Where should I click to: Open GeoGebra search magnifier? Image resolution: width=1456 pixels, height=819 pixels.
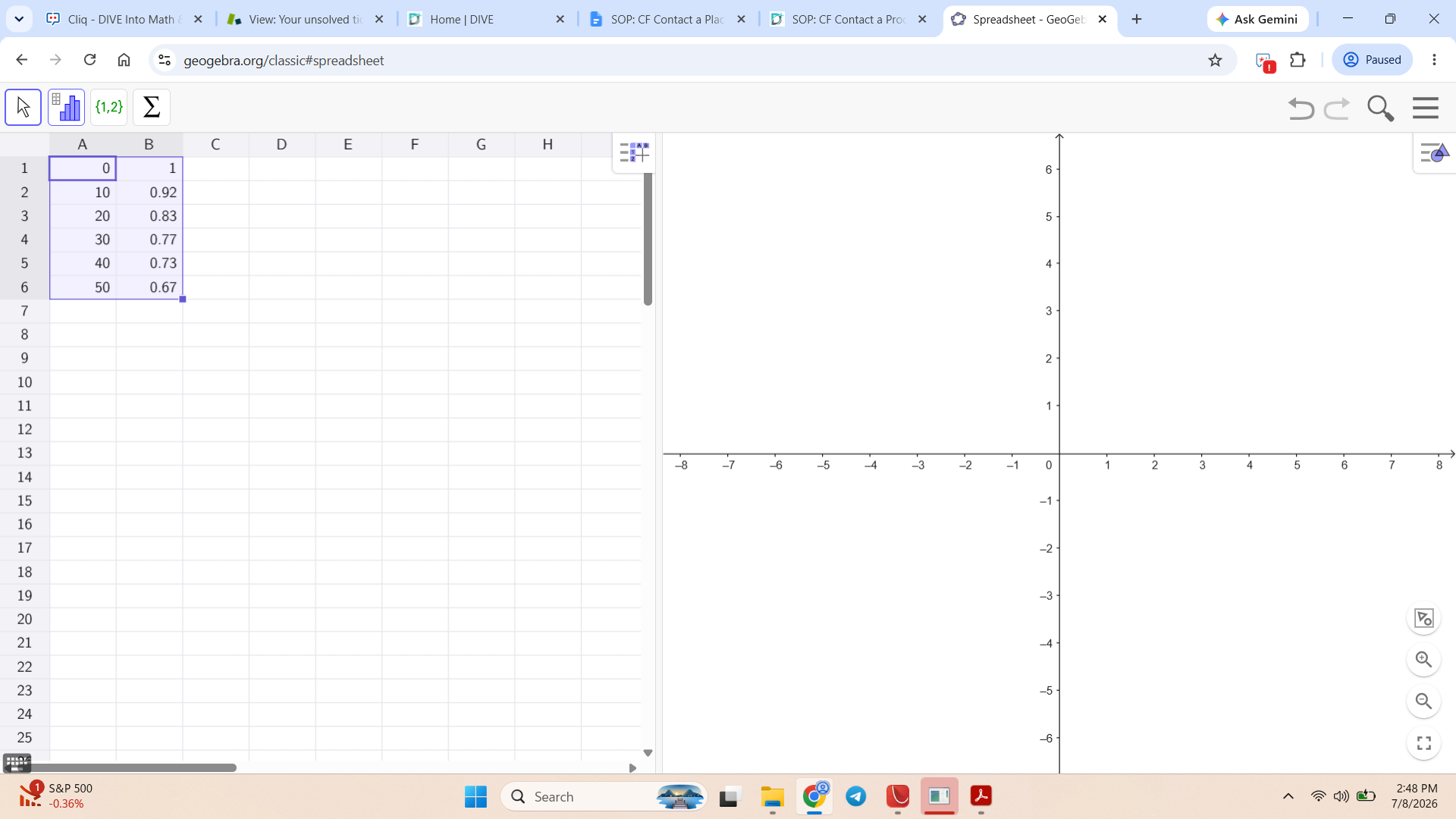1380,108
